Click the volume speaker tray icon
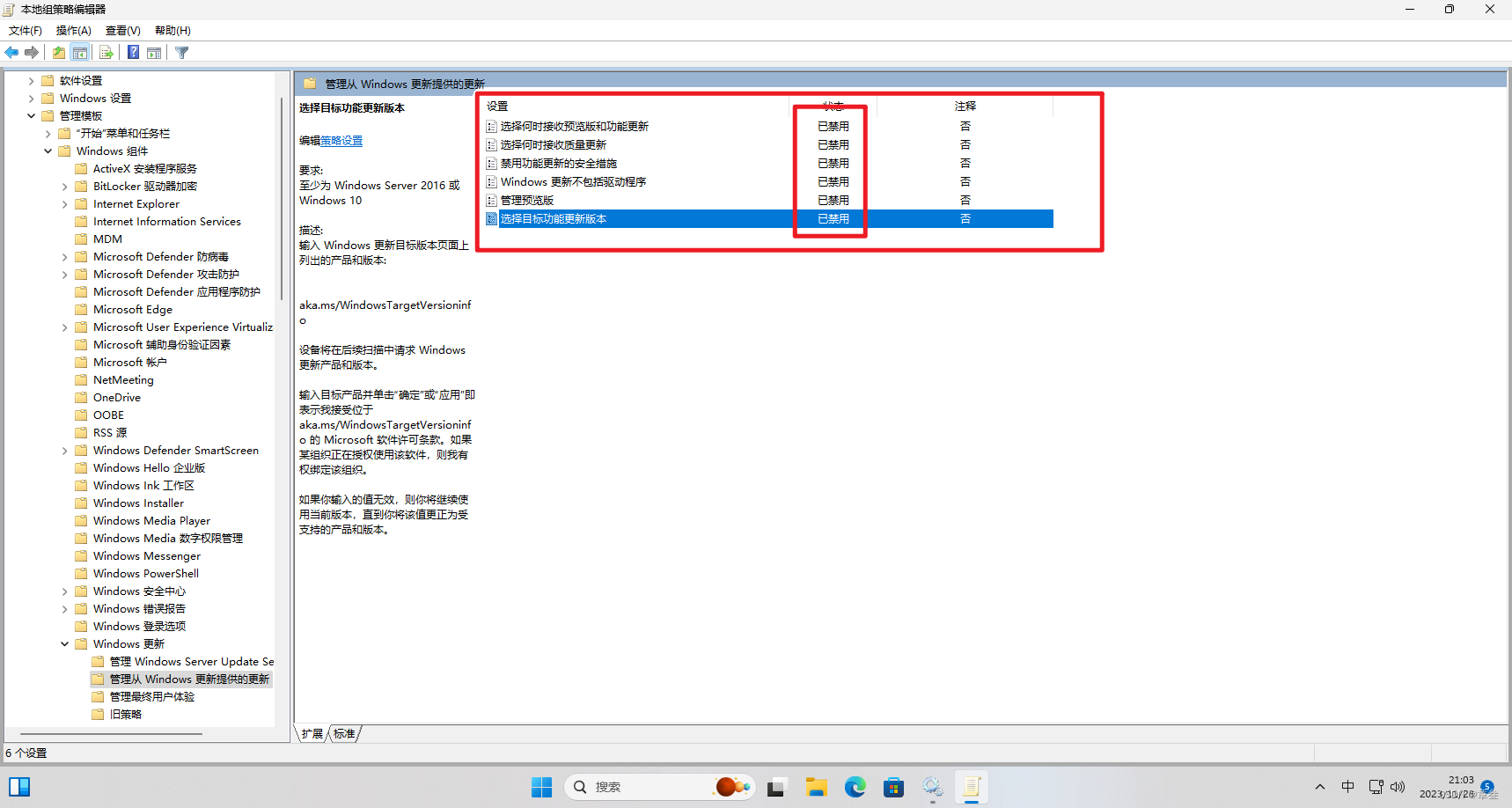The image size is (1512, 808). click(x=1398, y=787)
